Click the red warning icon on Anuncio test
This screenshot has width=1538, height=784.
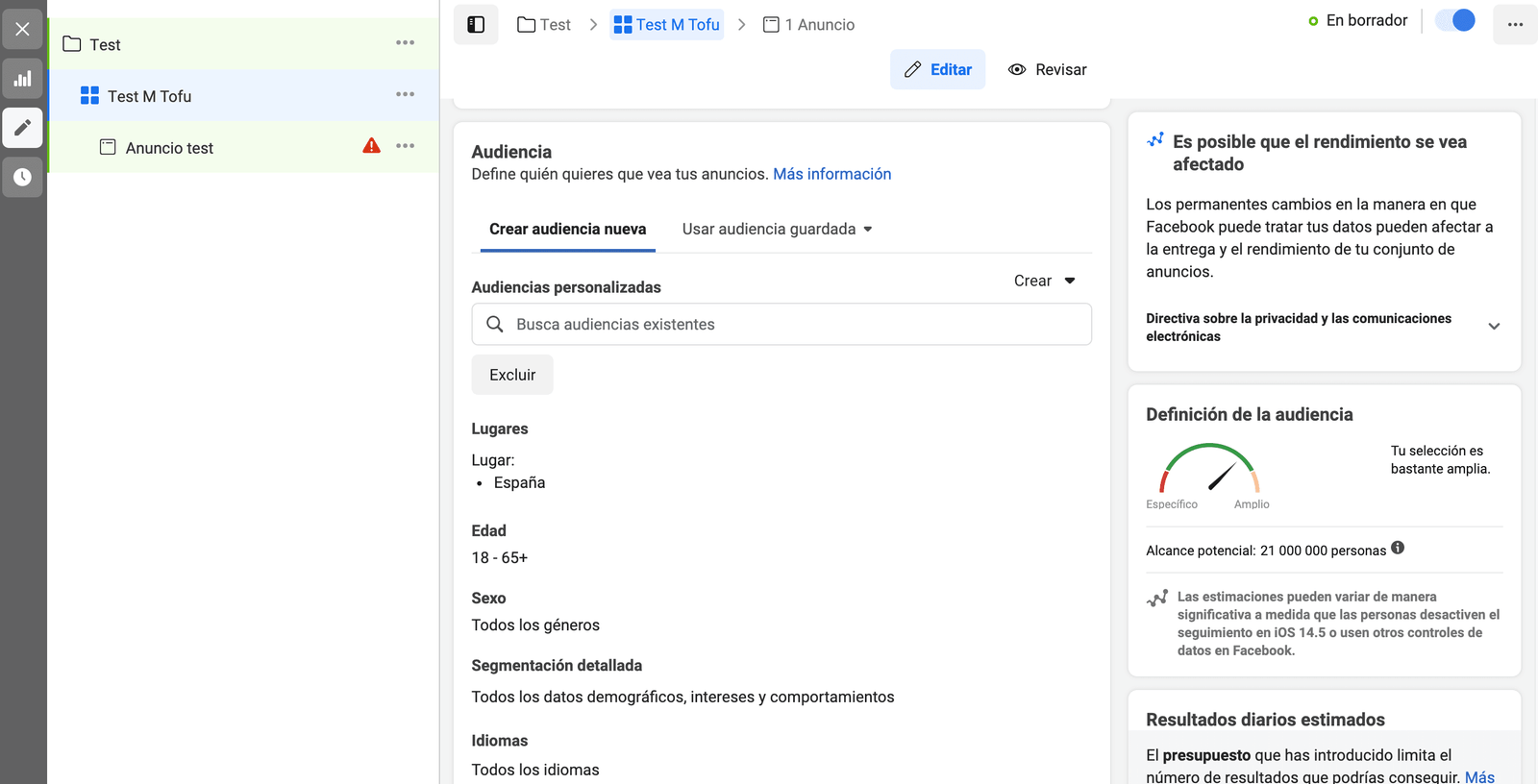371,146
